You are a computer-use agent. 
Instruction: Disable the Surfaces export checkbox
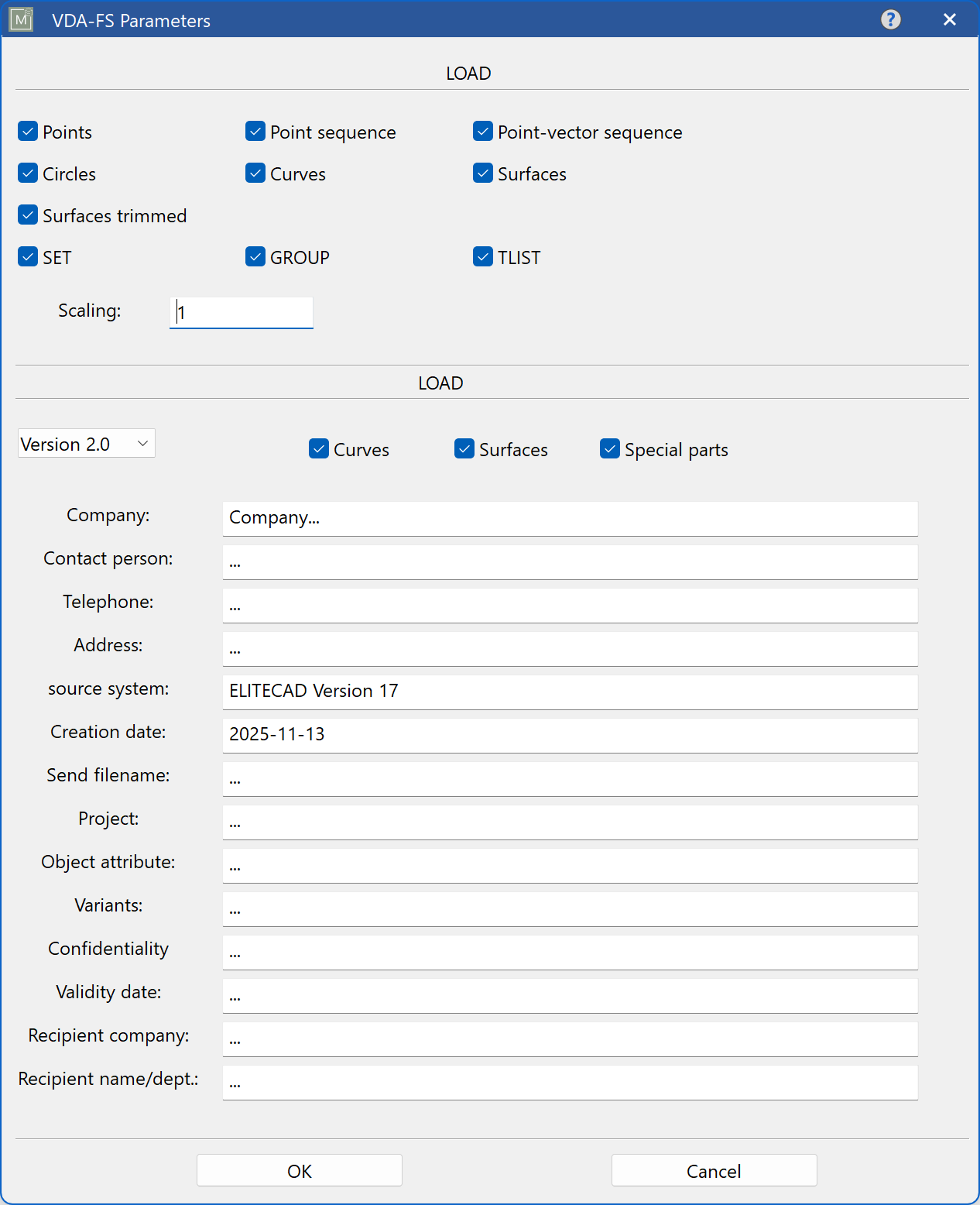[x=464, y=448]
